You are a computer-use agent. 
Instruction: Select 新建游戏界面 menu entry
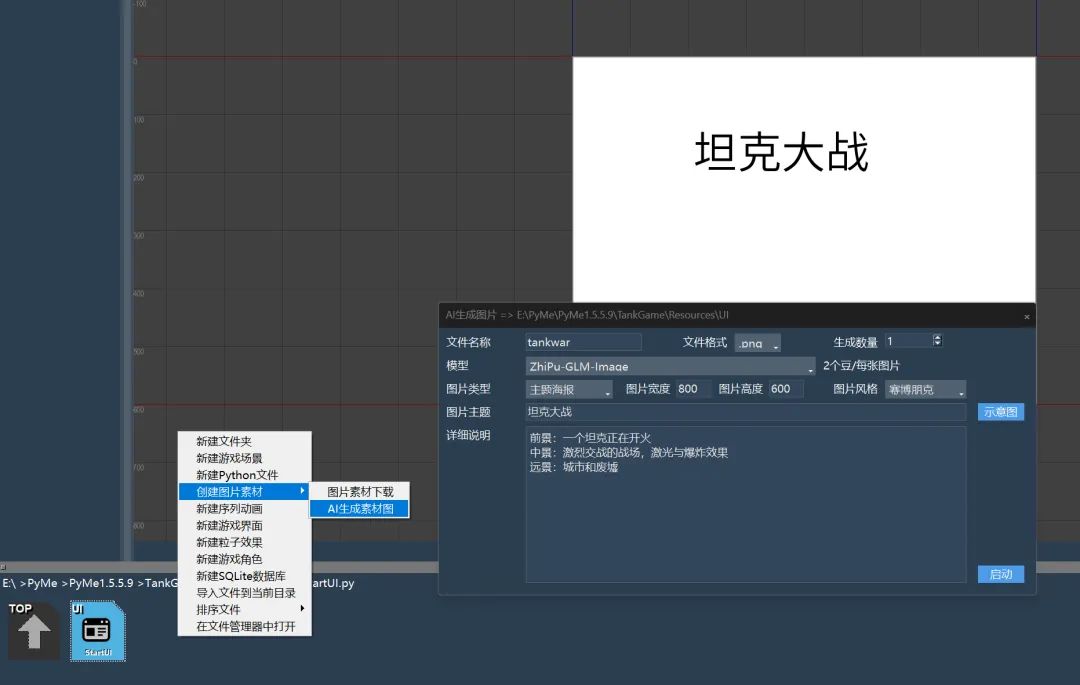tap(245, 525)
